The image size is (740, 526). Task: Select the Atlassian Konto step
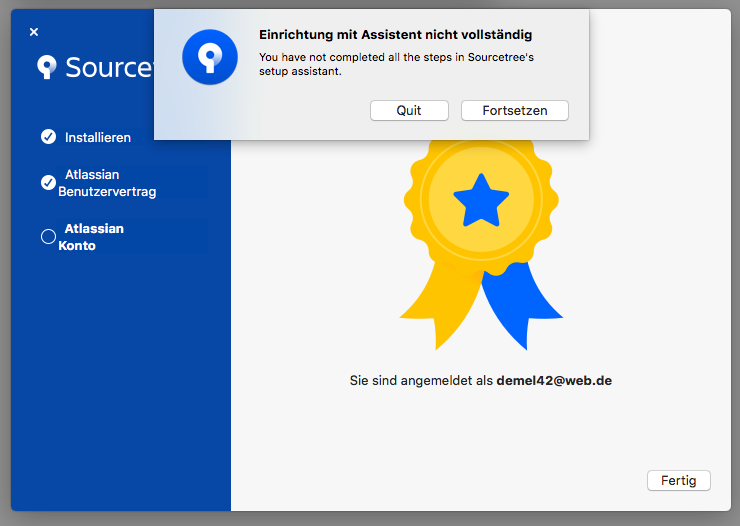click(91, 237)
